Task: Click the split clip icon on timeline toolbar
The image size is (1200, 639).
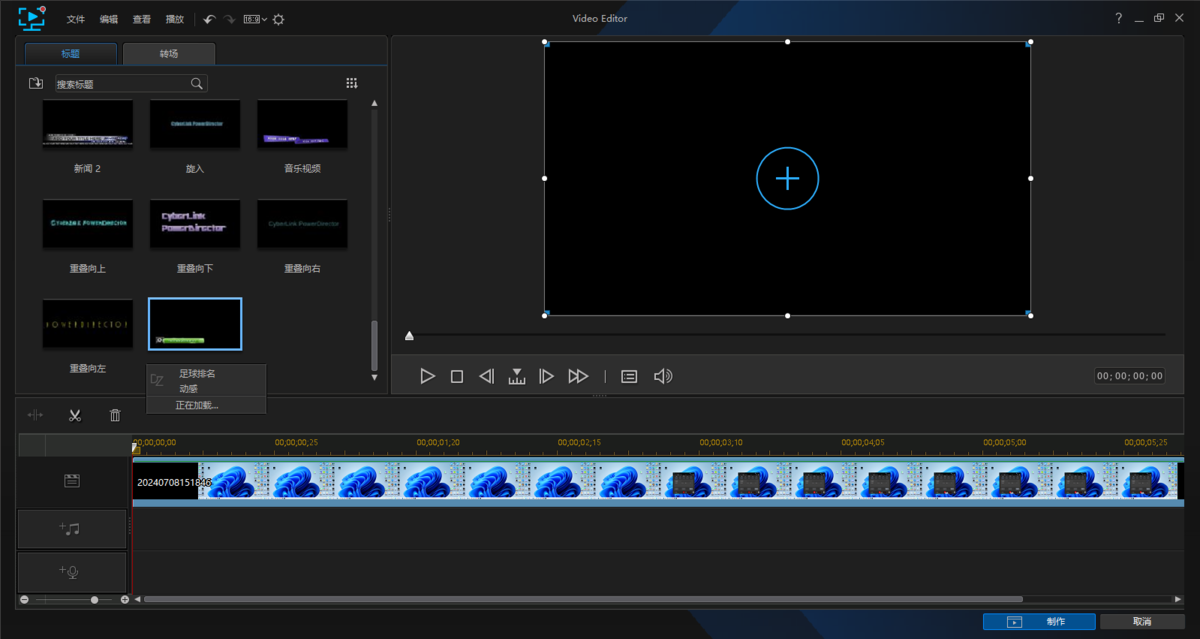Action: click(36, 415)
